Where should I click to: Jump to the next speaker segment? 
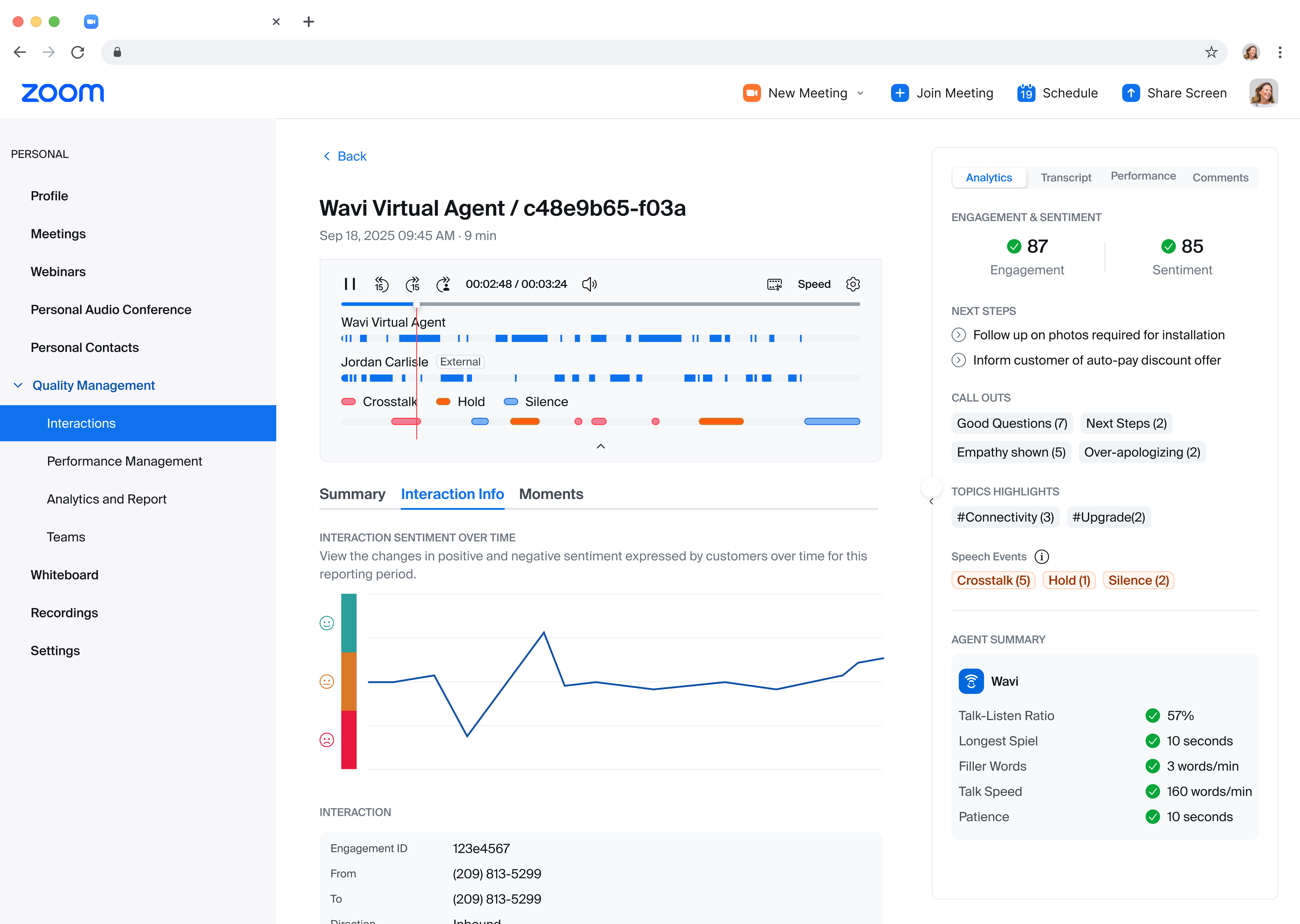444,284
